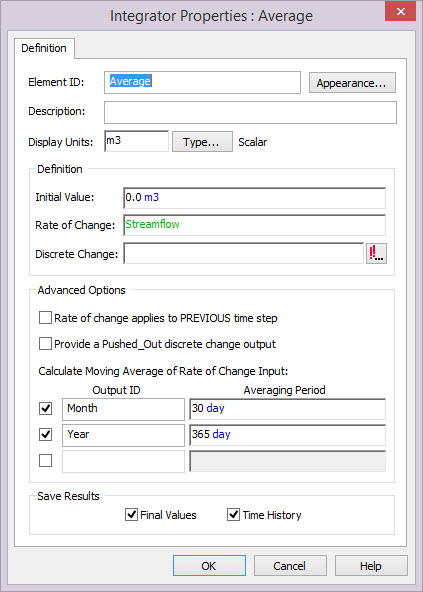Click the Display Units field showing m3

point(136,141)
